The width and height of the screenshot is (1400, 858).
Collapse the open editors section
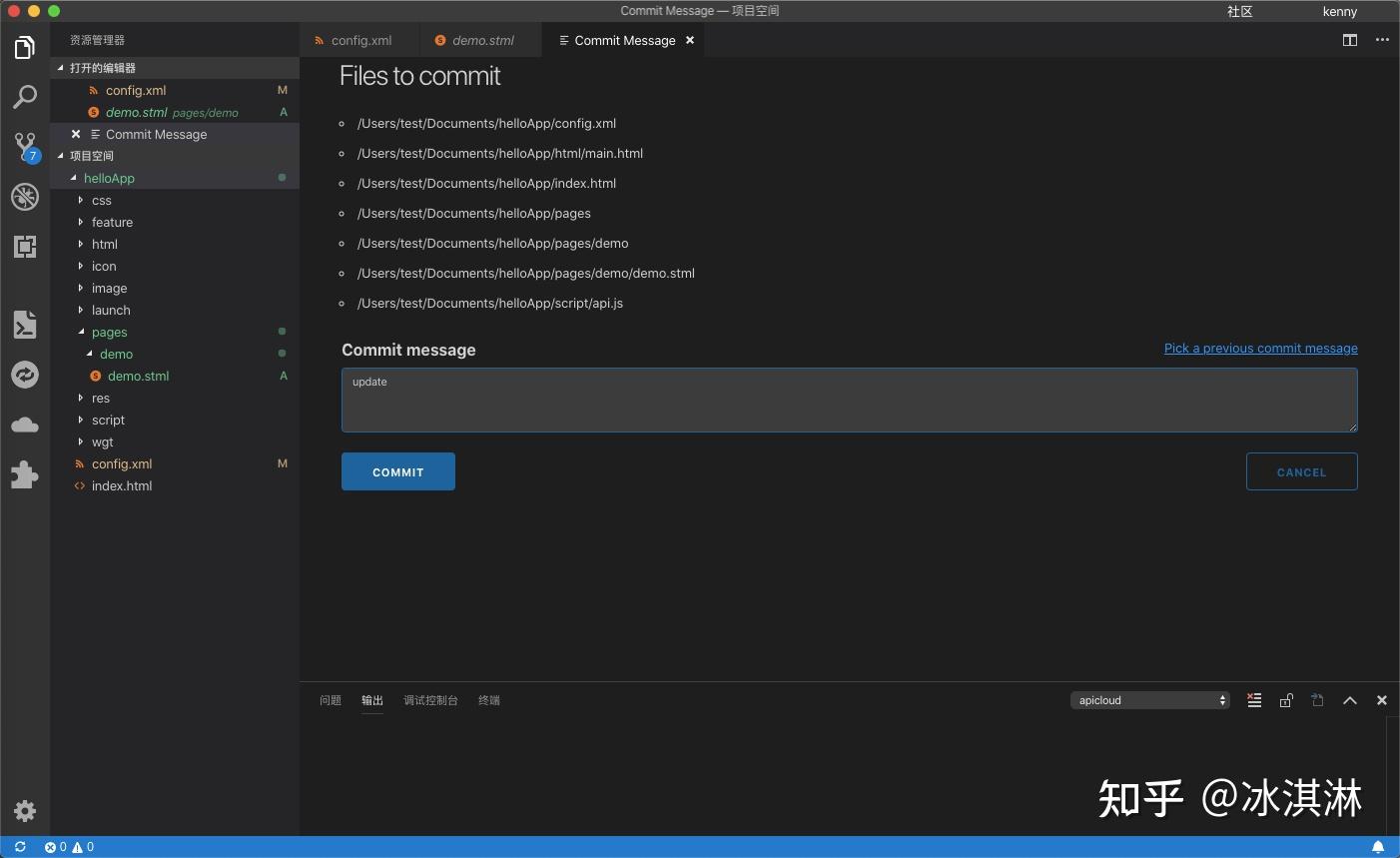(x=175, y=68)
